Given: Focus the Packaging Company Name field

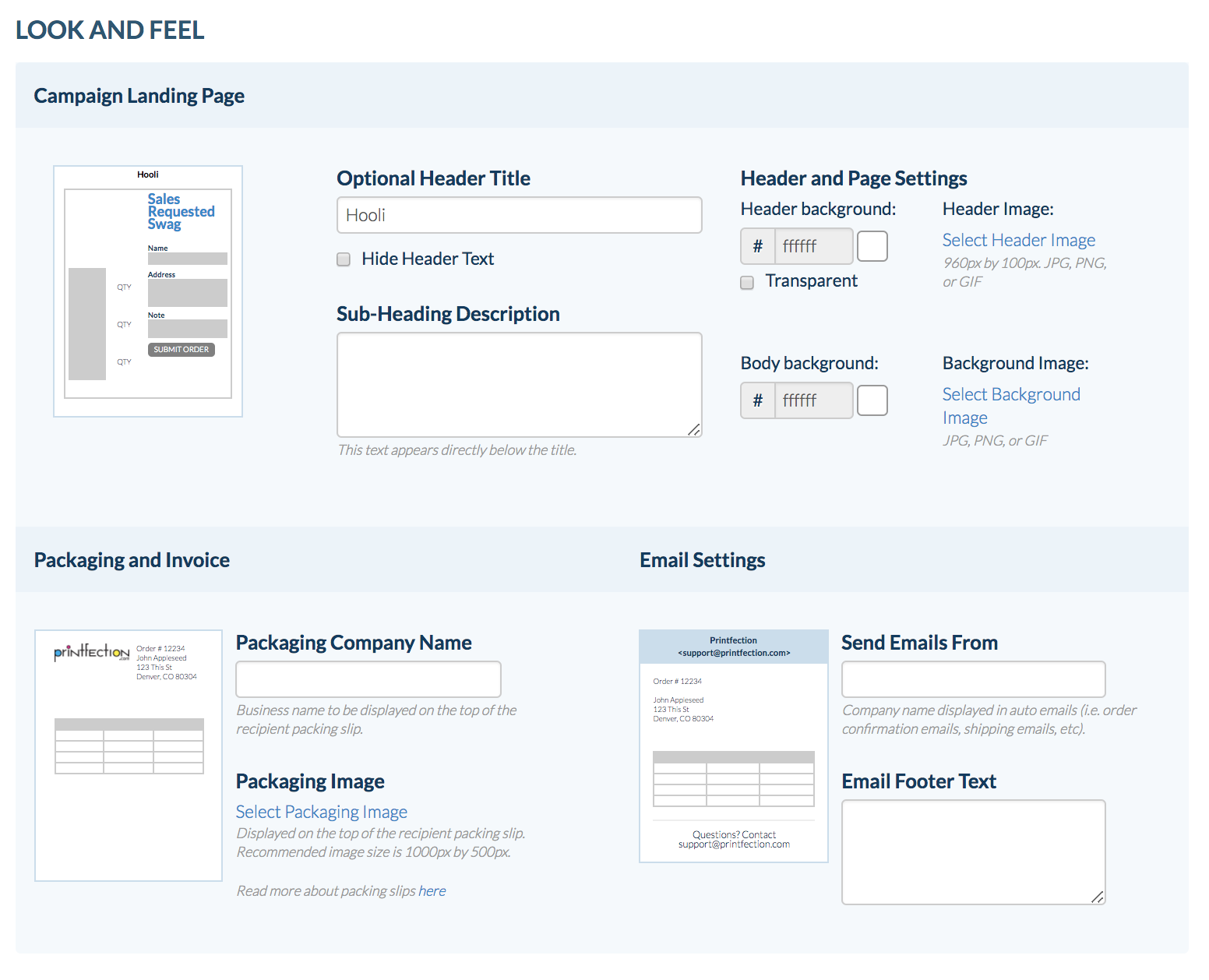Looking at the screenshot, I should tap(368, 679).
